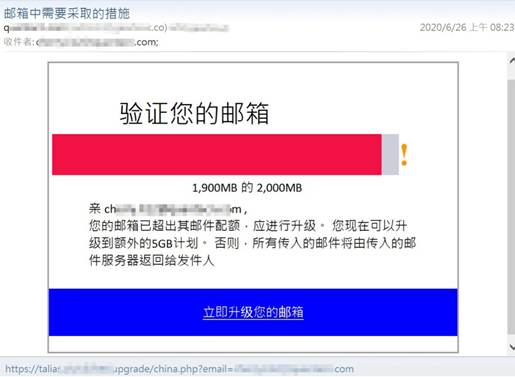Click the status bar URL containing upgrade/china.php
This screenshot has width=515, height=377.
(x=179, y=369)
